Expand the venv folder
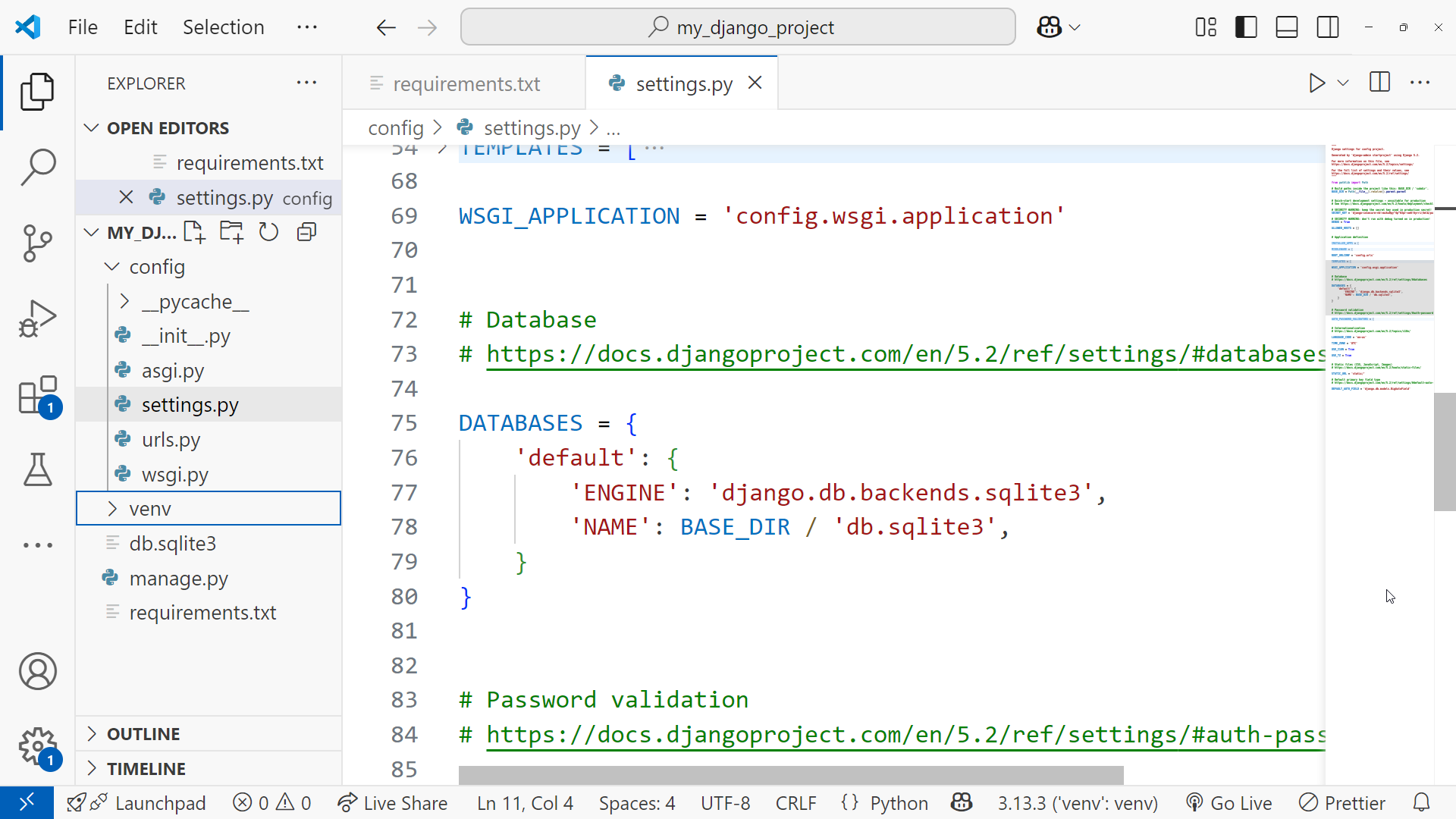Viewport: 1456px width, 819px height. pyautogui.click(x=150, y=508)
